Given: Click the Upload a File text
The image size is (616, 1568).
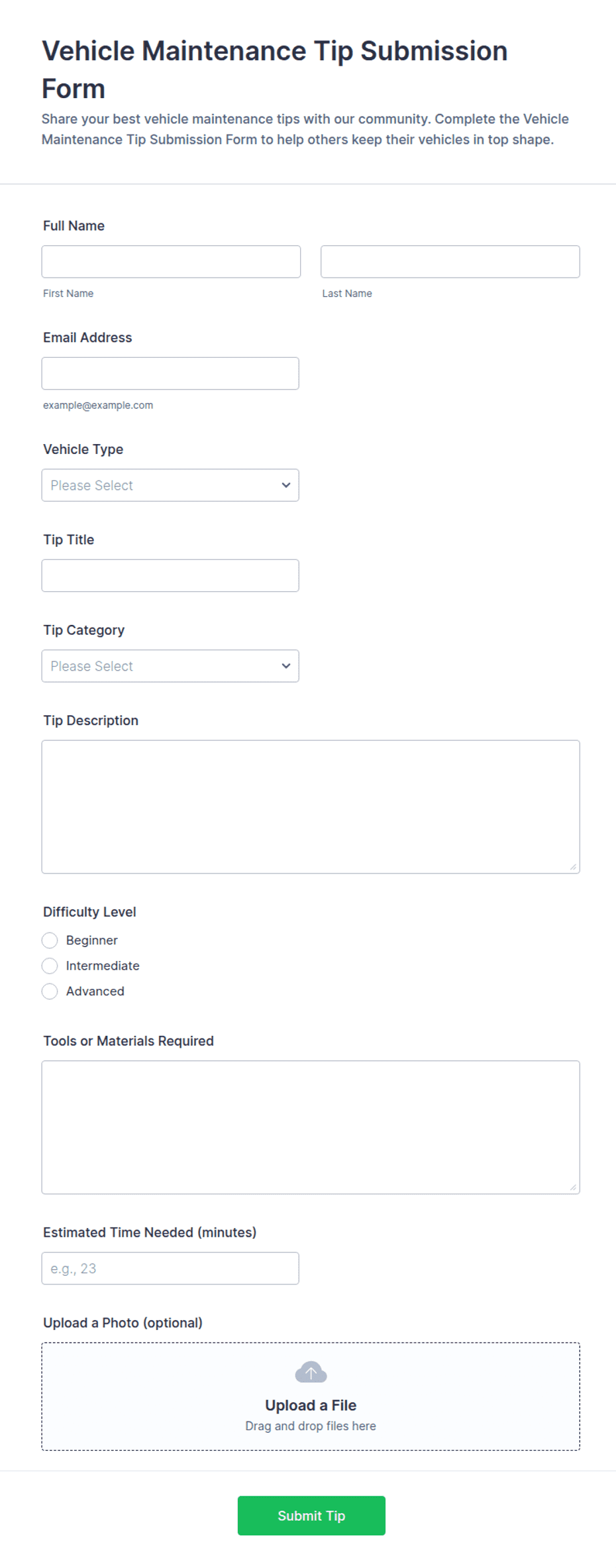Looking at the screenshot, I should (x=311, y=1405).
